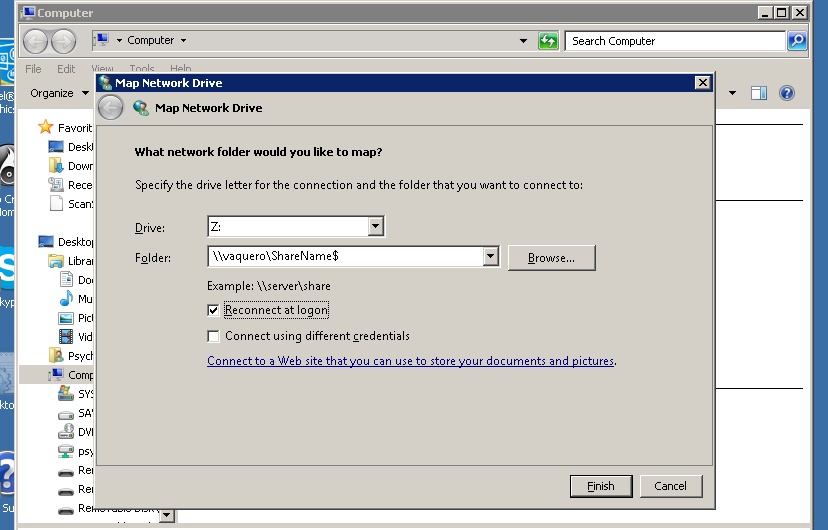Refresh the Computer address bar
Screen dimensions: 828x530
click(548, 41)
